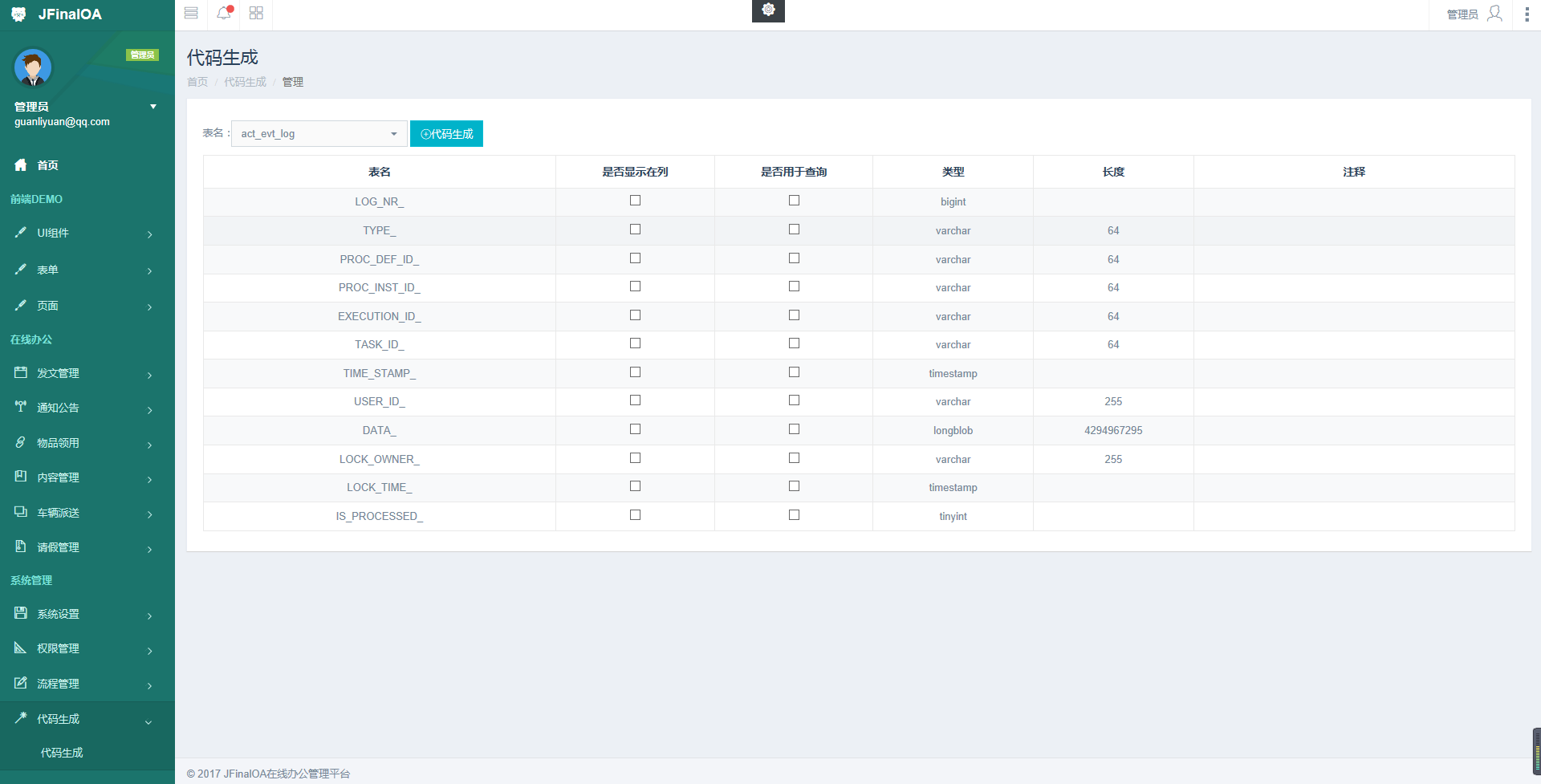Click the TIME_STAMP_ table cell

click(x=380, y=373)
